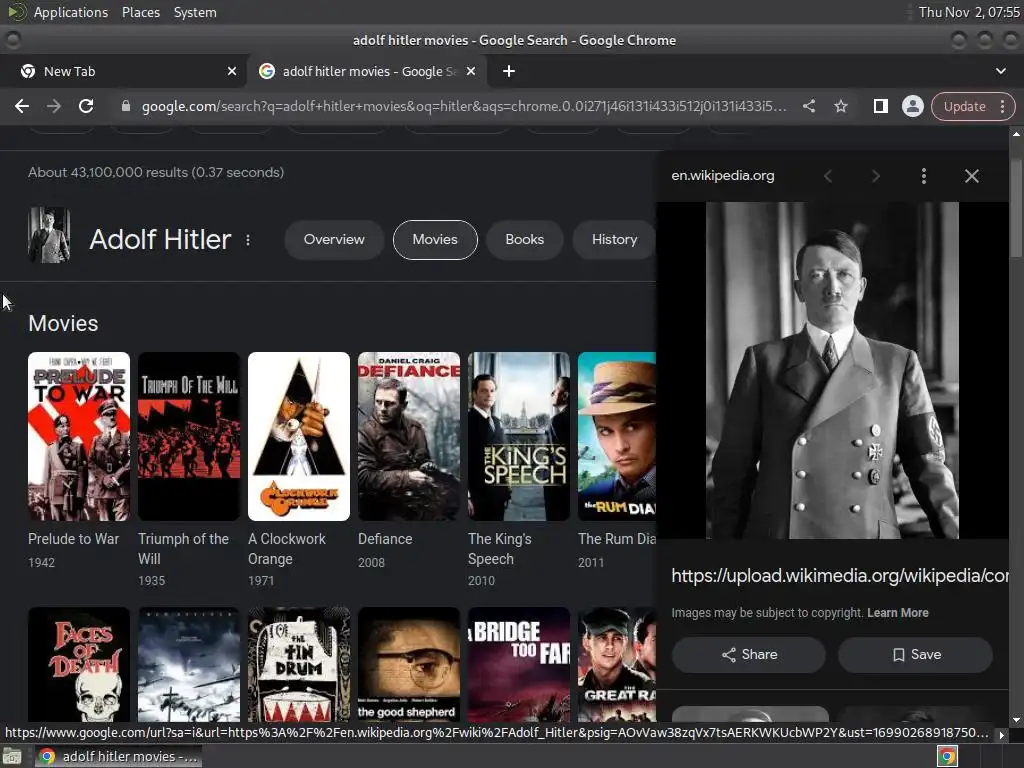Close the New Tab tab

click(x=232, y=71)
